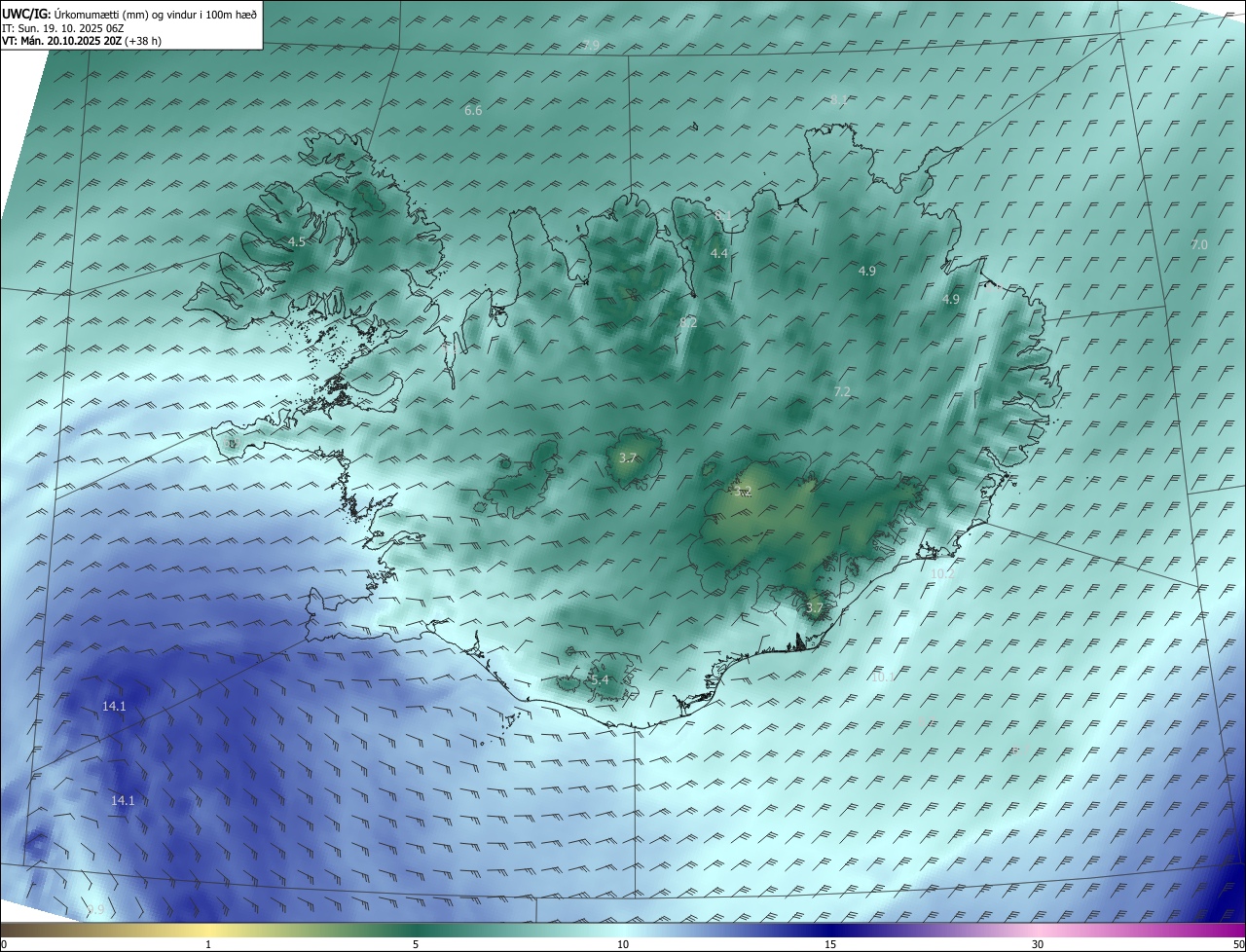The height and width of the screenshot is (952, 1246).
Task: Click the 30 label on the color scale
Action: (1038, 944)
